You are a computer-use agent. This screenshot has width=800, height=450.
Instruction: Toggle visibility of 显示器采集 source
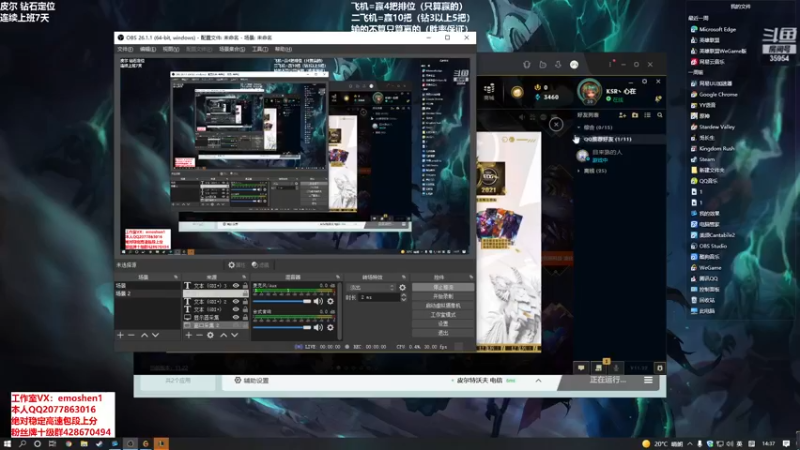pyautogui.click(x=236, y=317)
